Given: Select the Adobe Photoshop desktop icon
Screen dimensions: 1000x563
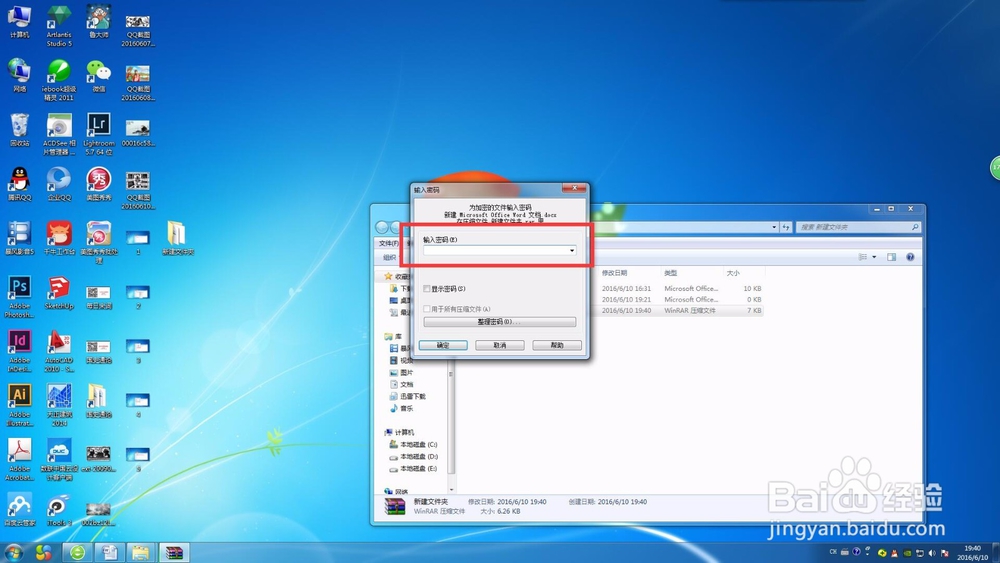Looking at the screenshot, I should pos(19,296).
